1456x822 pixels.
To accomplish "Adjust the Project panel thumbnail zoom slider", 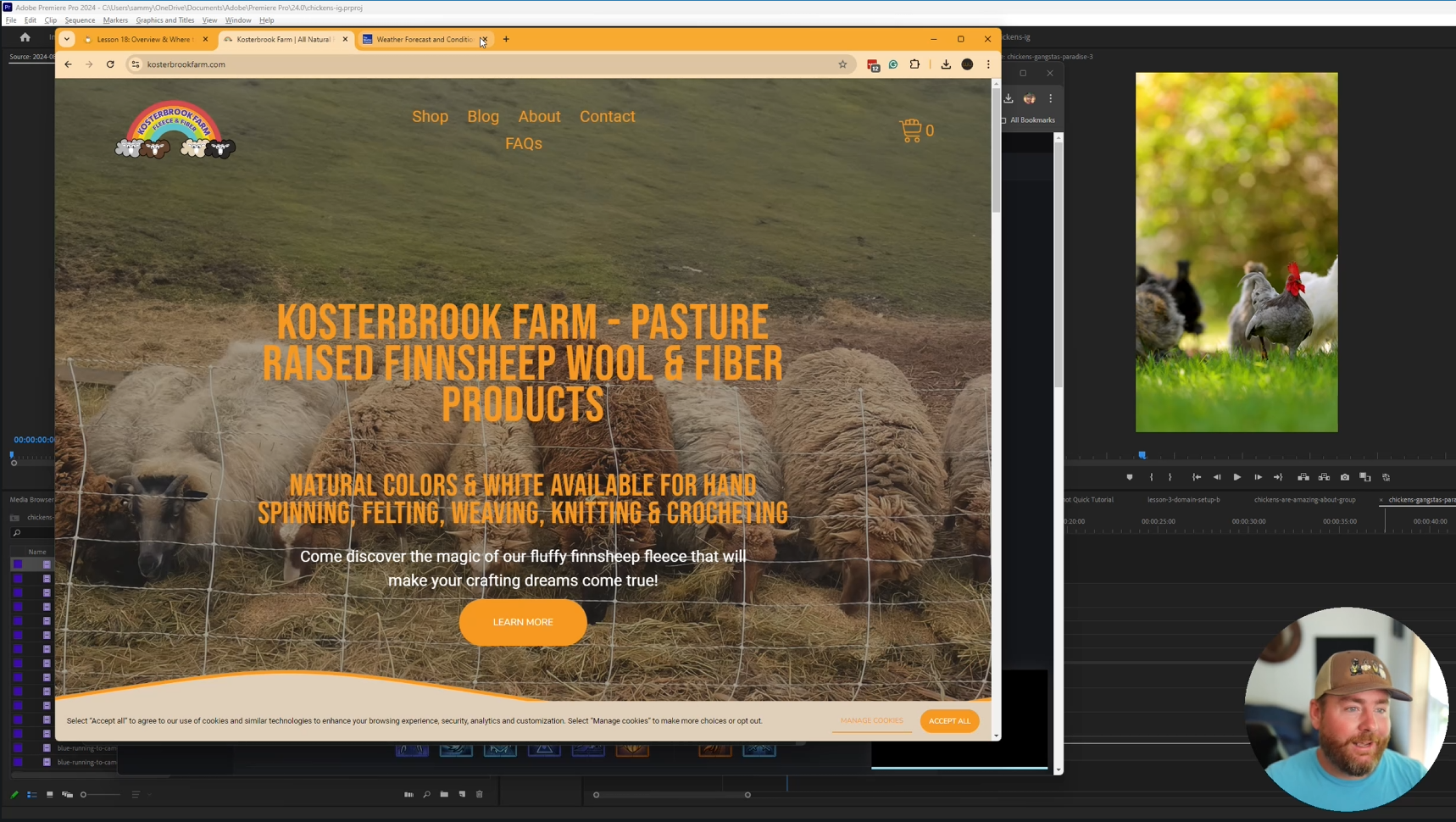I will click(x=100, y=795).
